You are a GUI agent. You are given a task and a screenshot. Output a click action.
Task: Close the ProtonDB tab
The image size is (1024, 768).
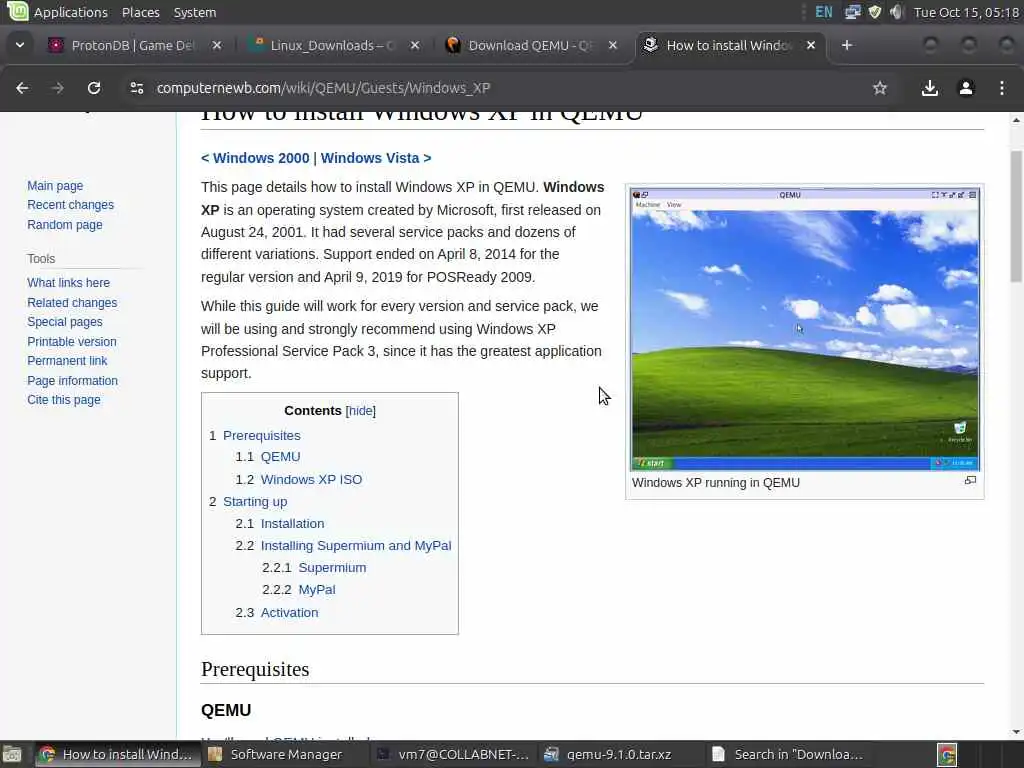point(217,45)
